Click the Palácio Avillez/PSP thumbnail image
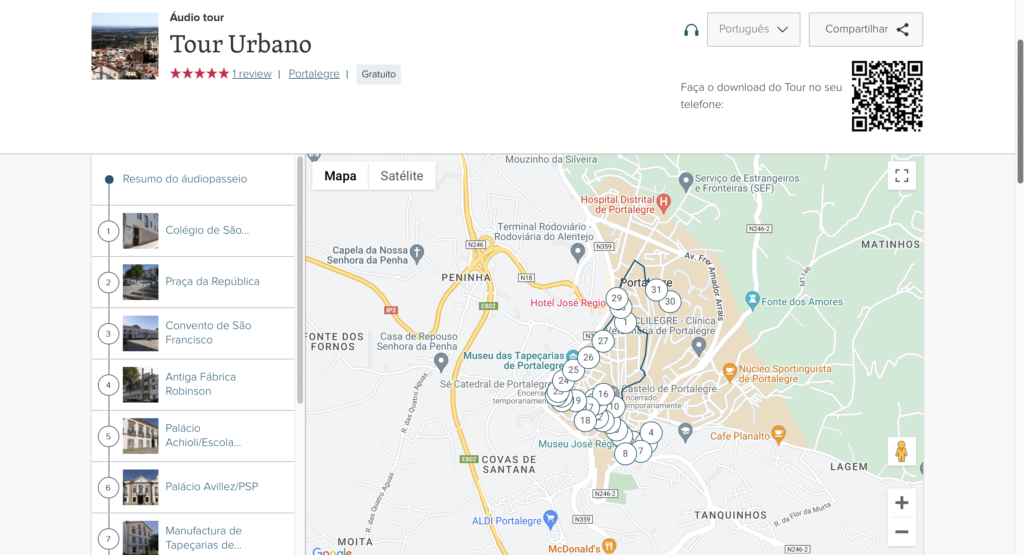Viewport: 1024px width, 555px height. click(140, 487)
